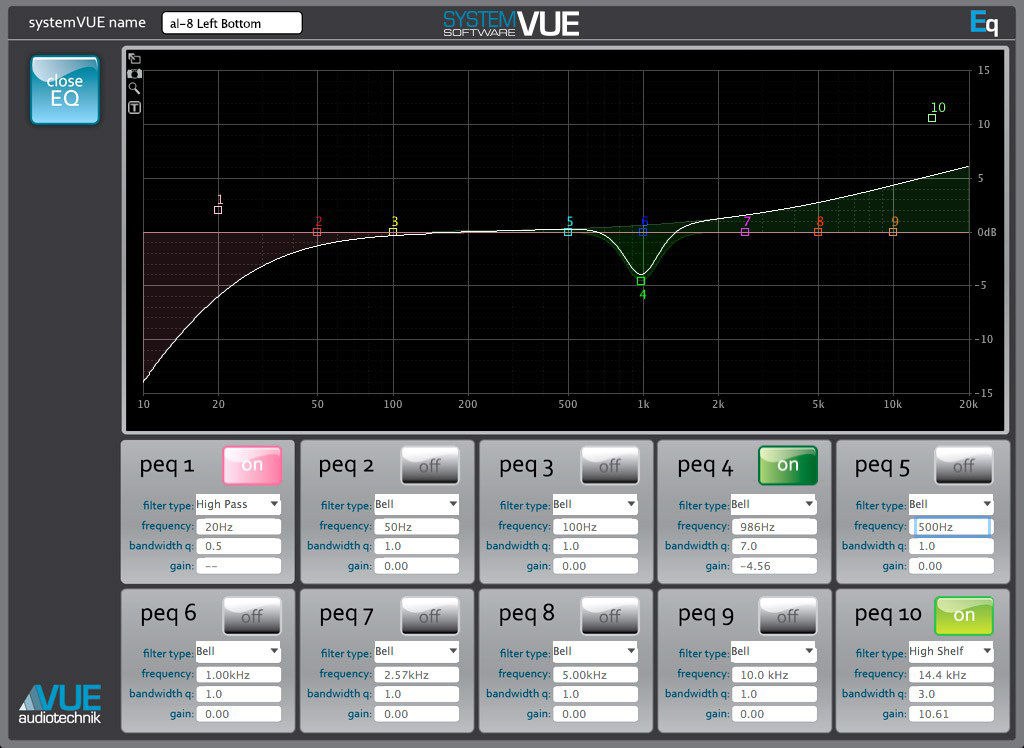Select the band 10 marker on the EQ graph

[x=931, y=116]
